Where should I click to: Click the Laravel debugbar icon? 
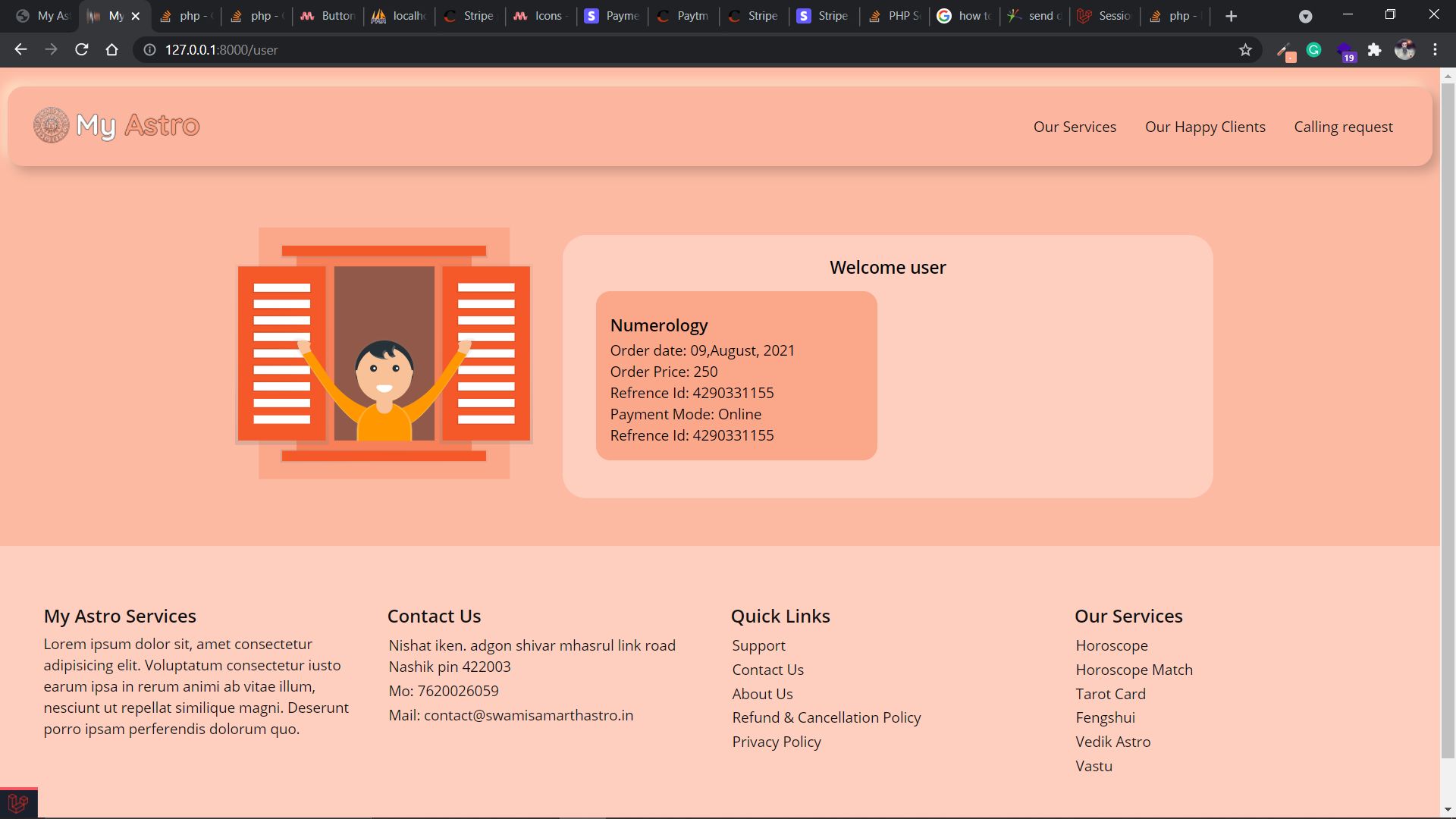coord(18,803)
